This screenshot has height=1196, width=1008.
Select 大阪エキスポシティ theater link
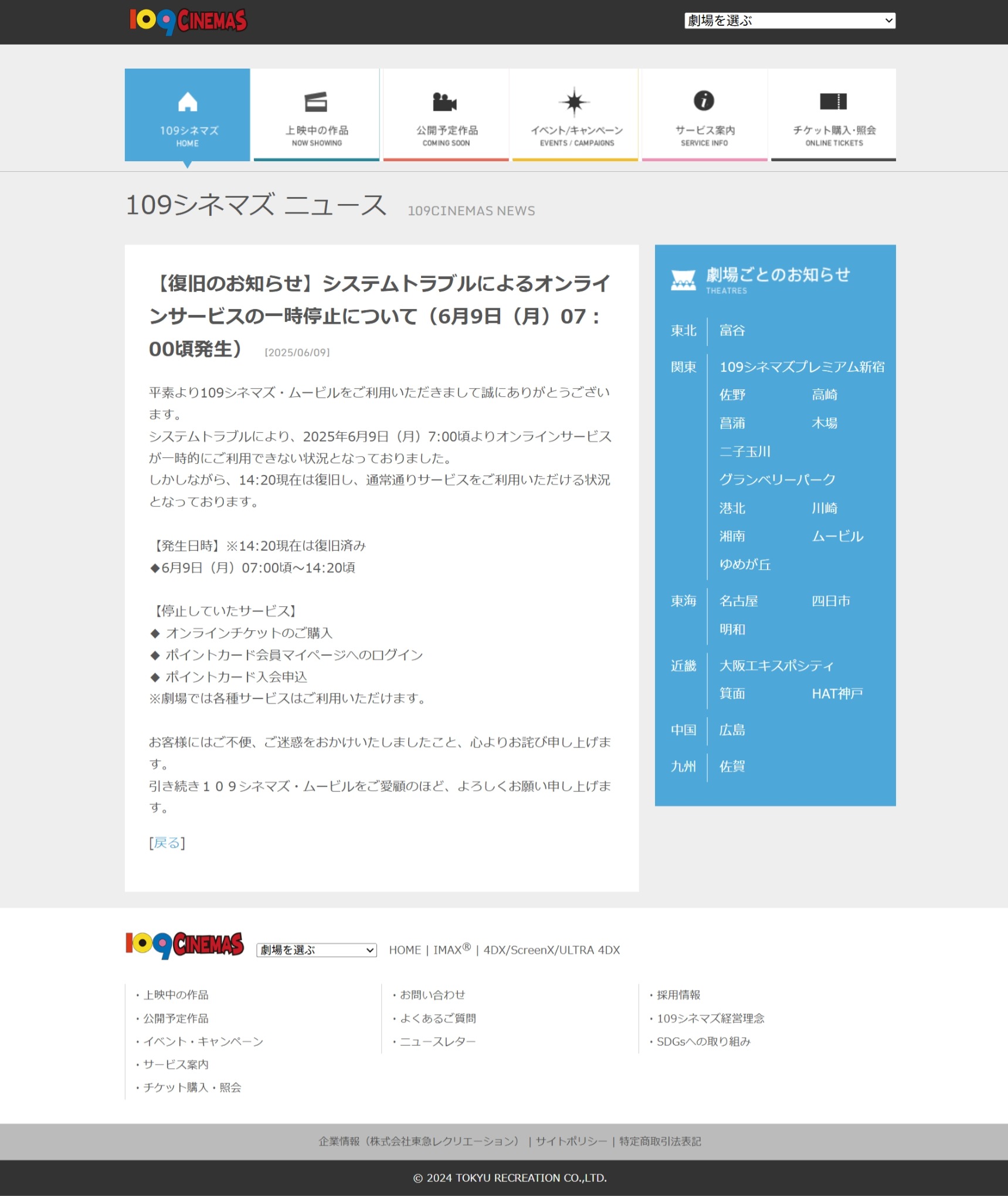[776, 666]
